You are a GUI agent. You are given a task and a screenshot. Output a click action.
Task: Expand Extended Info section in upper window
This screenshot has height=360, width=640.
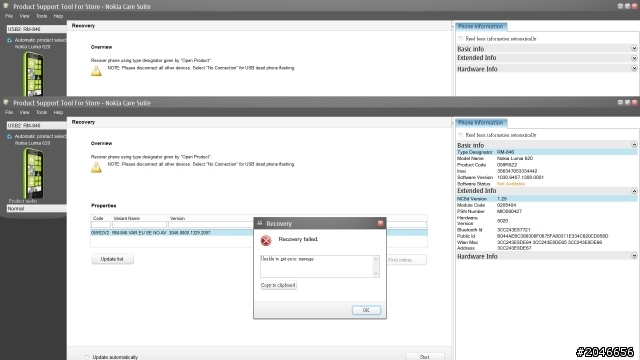(x=634, y=58)
